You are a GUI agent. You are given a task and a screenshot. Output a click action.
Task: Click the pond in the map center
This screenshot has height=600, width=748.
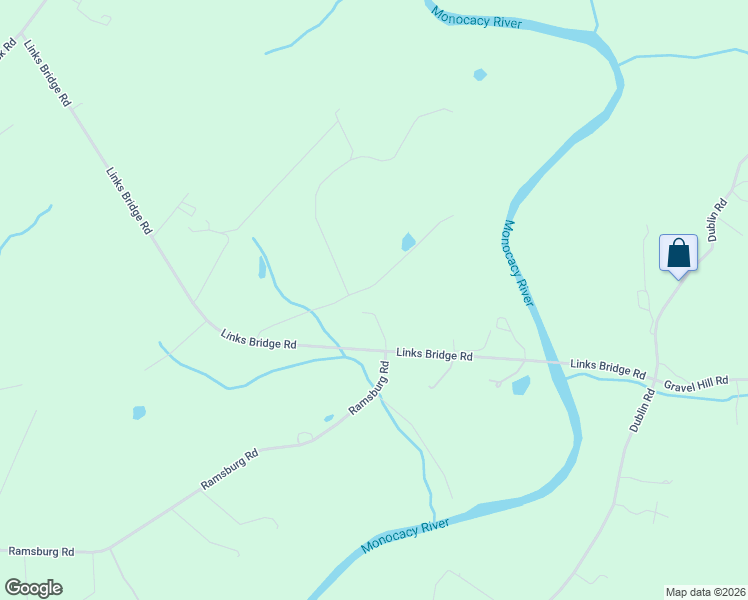(x=408, y=242)
